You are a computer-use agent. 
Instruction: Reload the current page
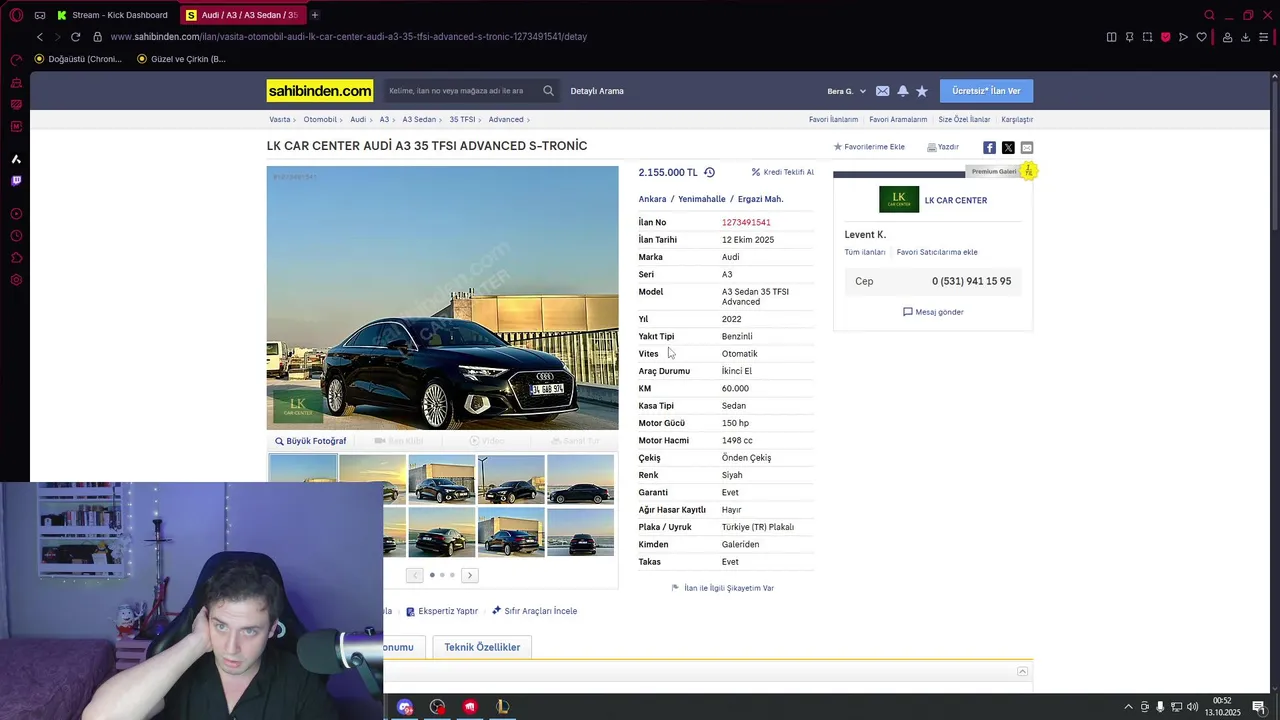tap(75, 37)
